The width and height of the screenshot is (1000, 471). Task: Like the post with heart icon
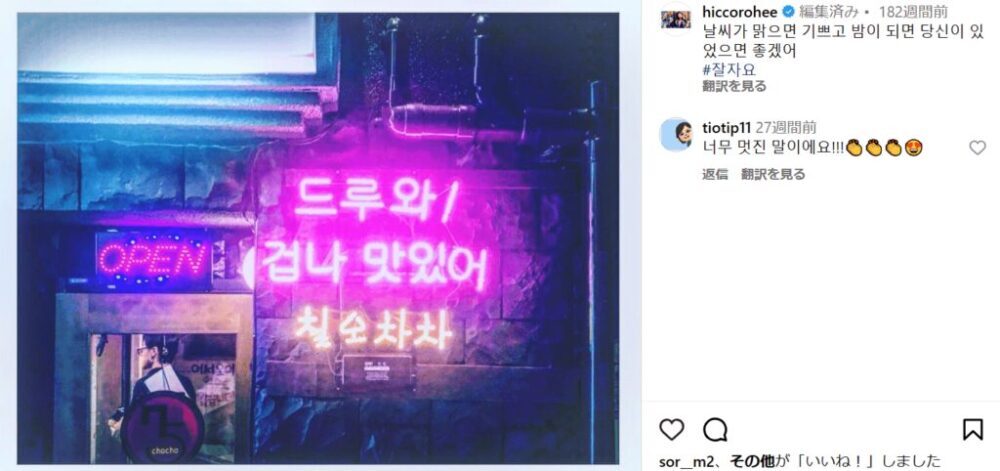[672, 430]
